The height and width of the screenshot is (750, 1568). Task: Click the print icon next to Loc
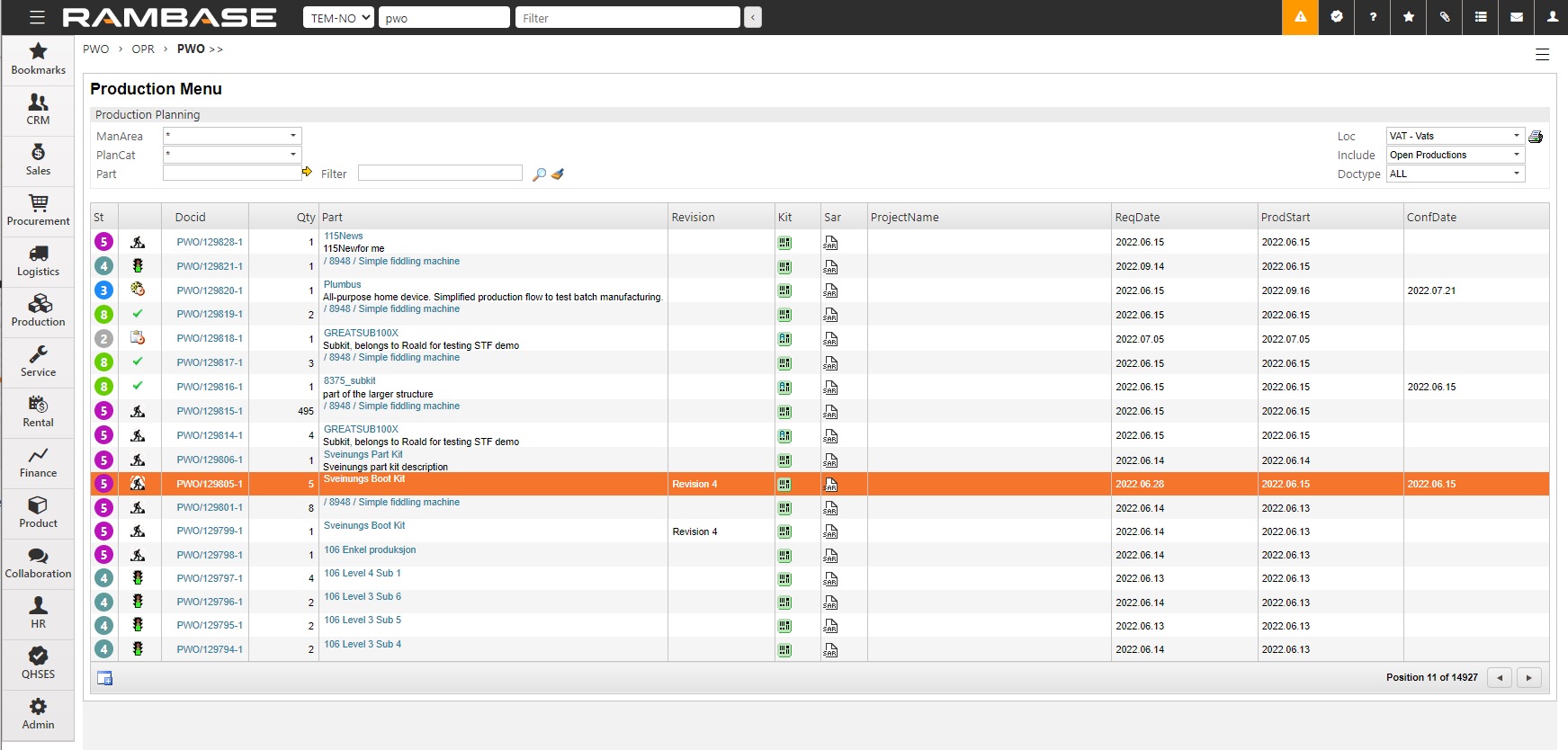tap(1536, 137)
